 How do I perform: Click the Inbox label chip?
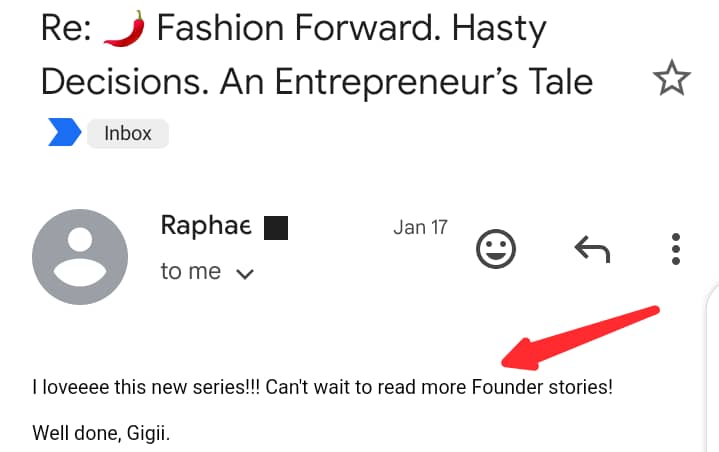tap(127, 133)
